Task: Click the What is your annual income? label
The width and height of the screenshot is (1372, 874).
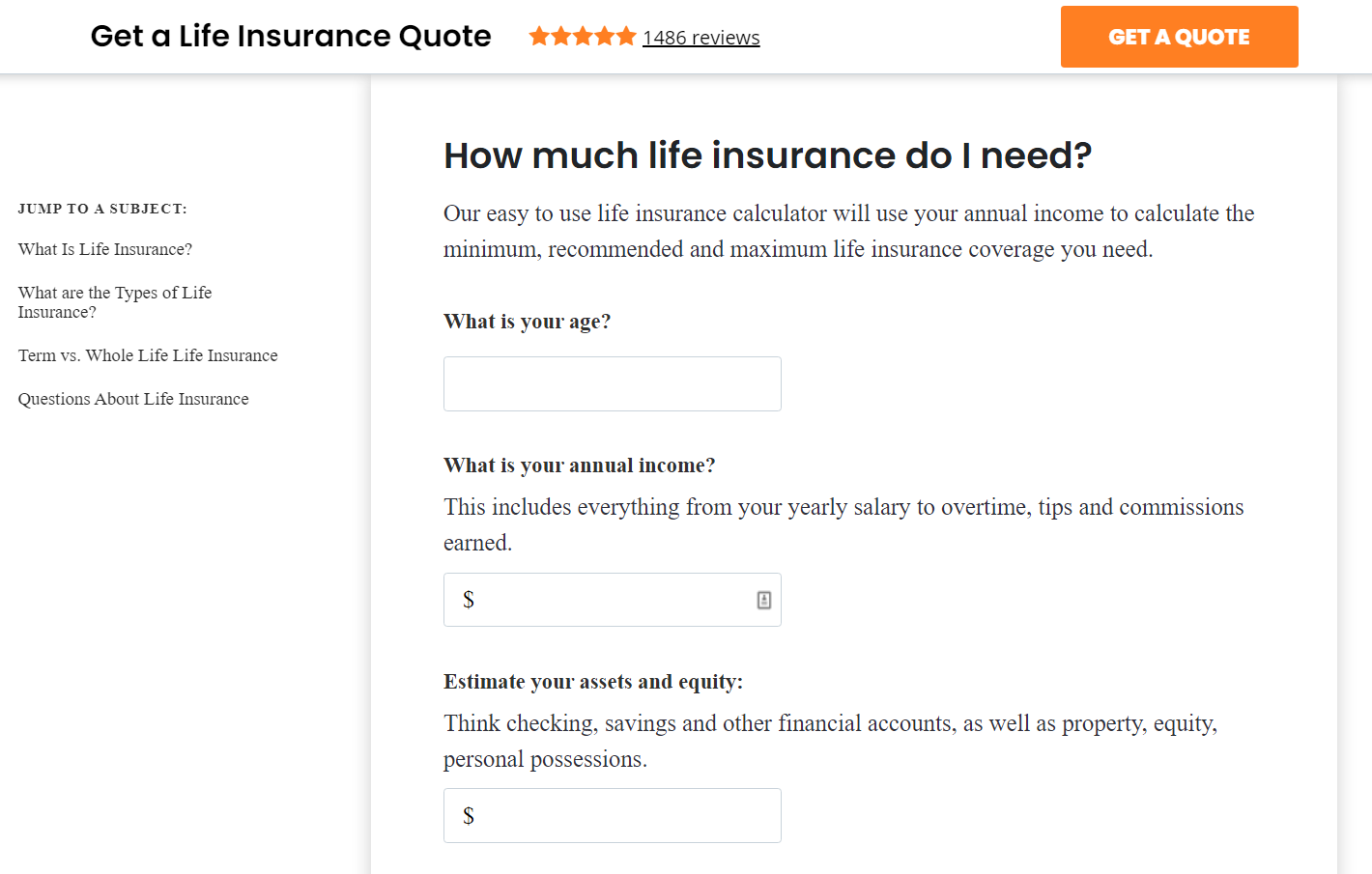Action: point(579,465)
